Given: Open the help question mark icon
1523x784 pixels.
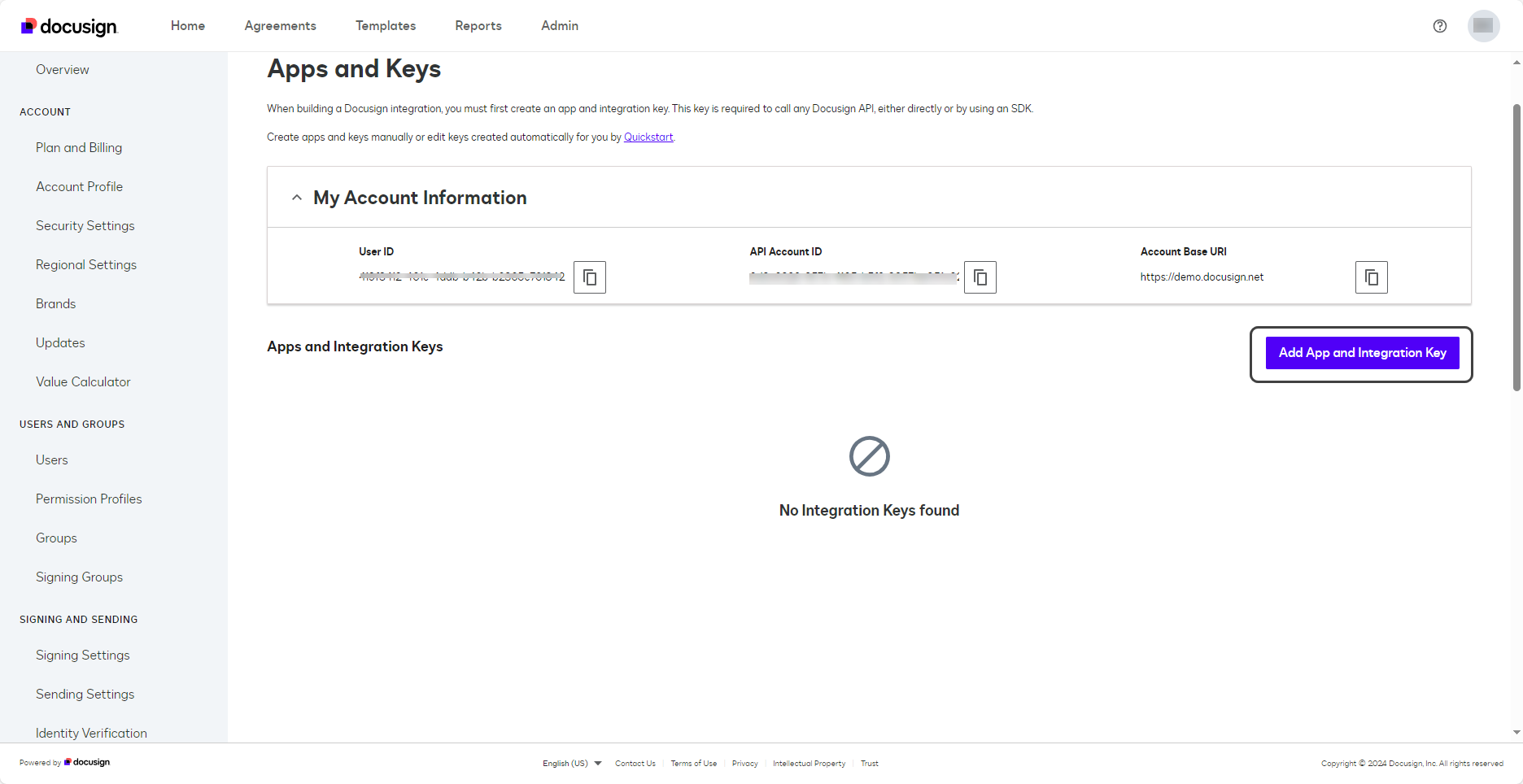Looking at the screenshot, I should coord(1440,26).
